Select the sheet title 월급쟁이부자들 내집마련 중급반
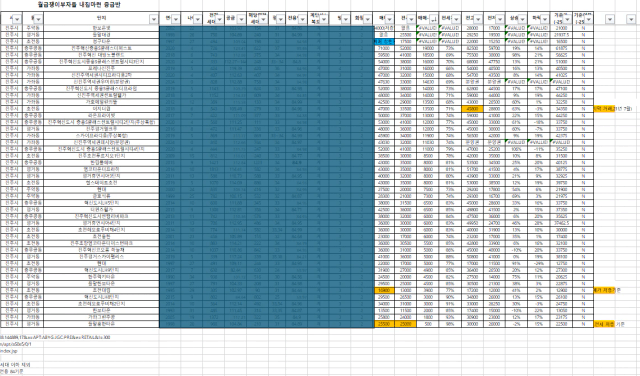 pos(79,5)
